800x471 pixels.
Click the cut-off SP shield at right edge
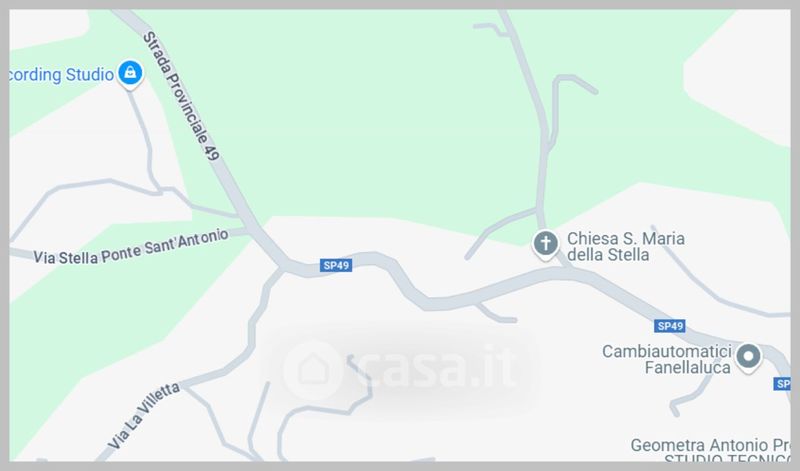coord(782,384)
